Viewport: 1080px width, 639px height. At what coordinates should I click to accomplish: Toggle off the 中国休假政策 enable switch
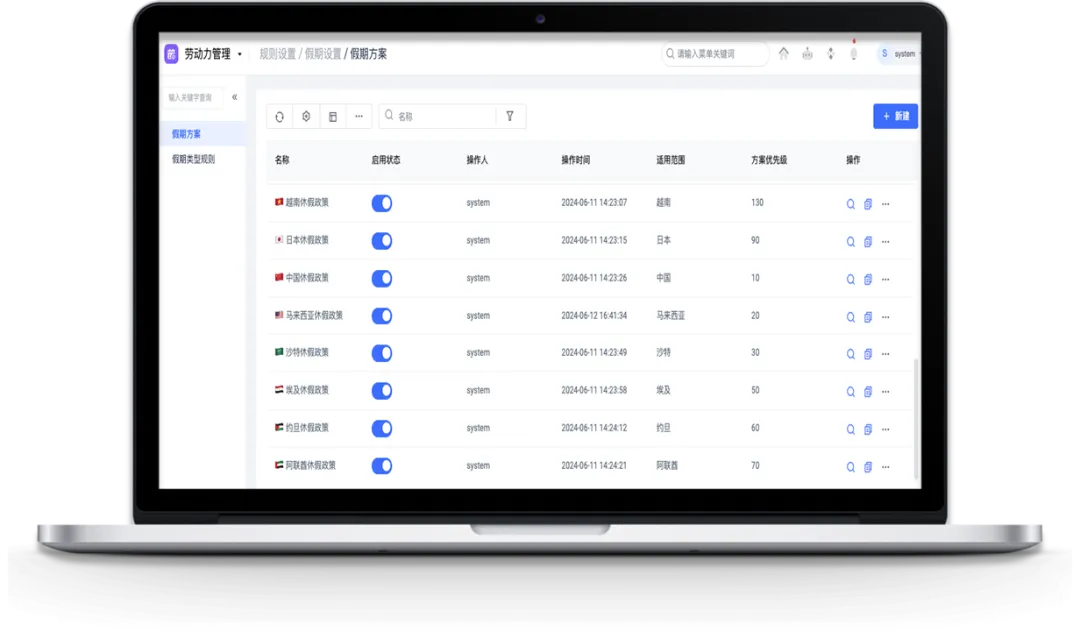381,278
